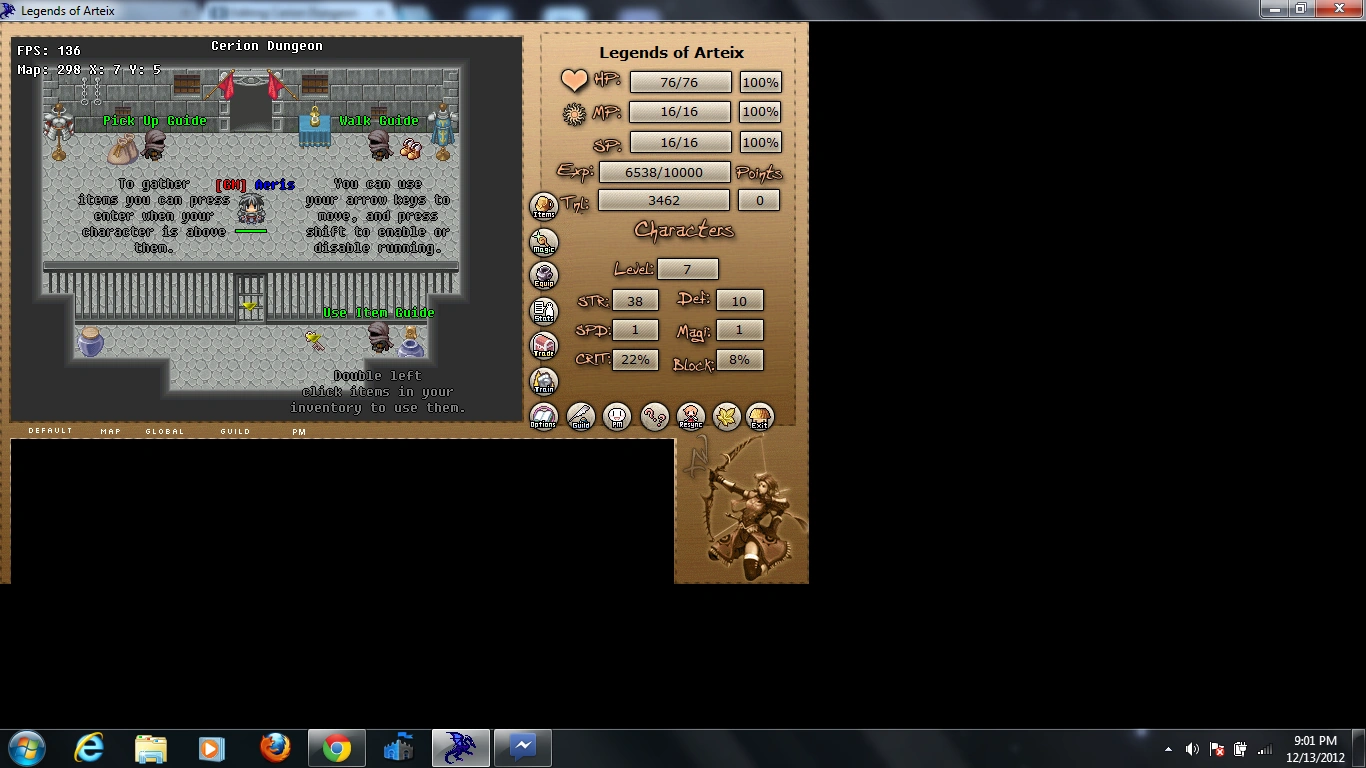
Task: Open the Magic spells icon
Action: [x=544, y=242]
